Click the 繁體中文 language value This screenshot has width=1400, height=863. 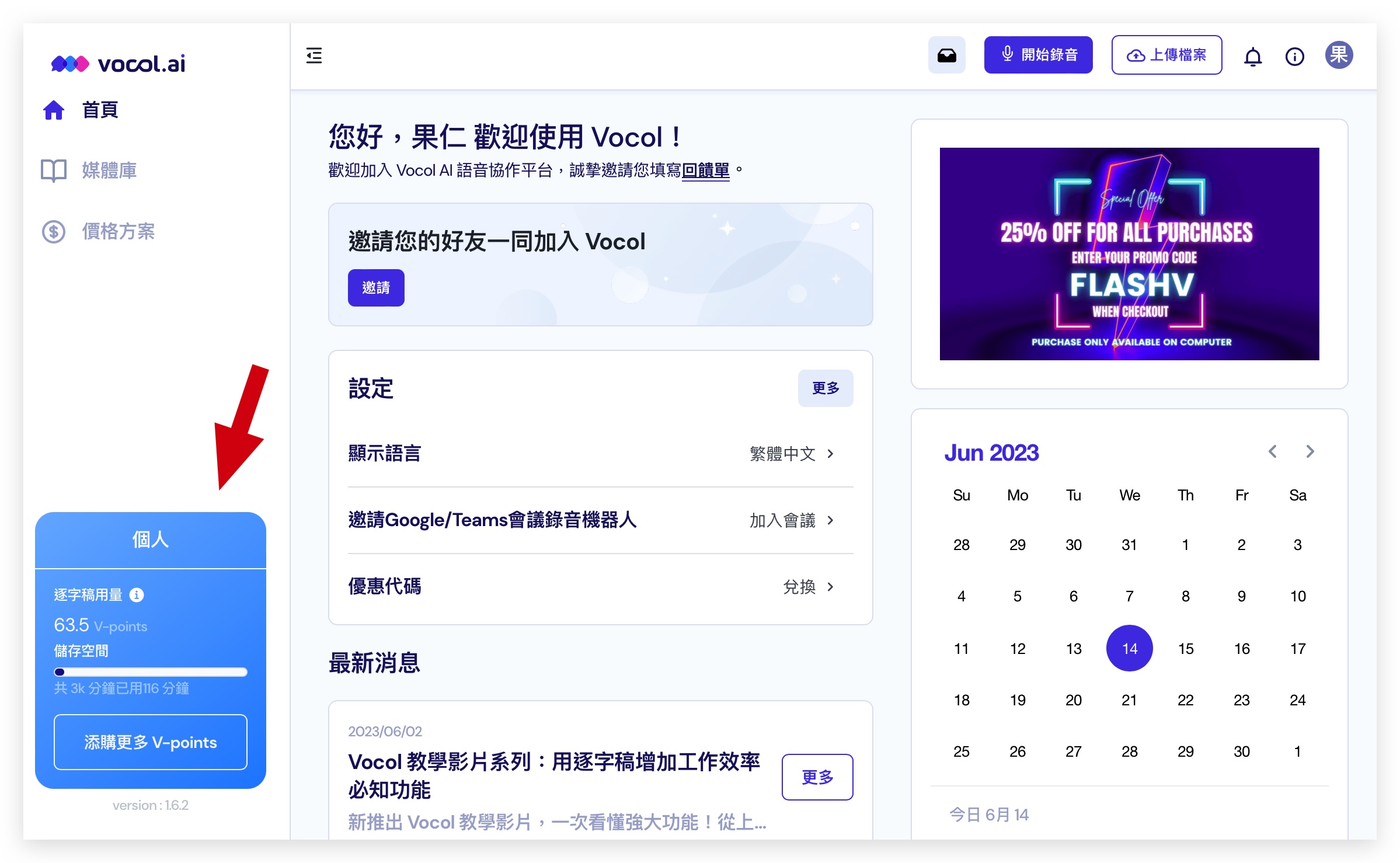tap(782, 454)
